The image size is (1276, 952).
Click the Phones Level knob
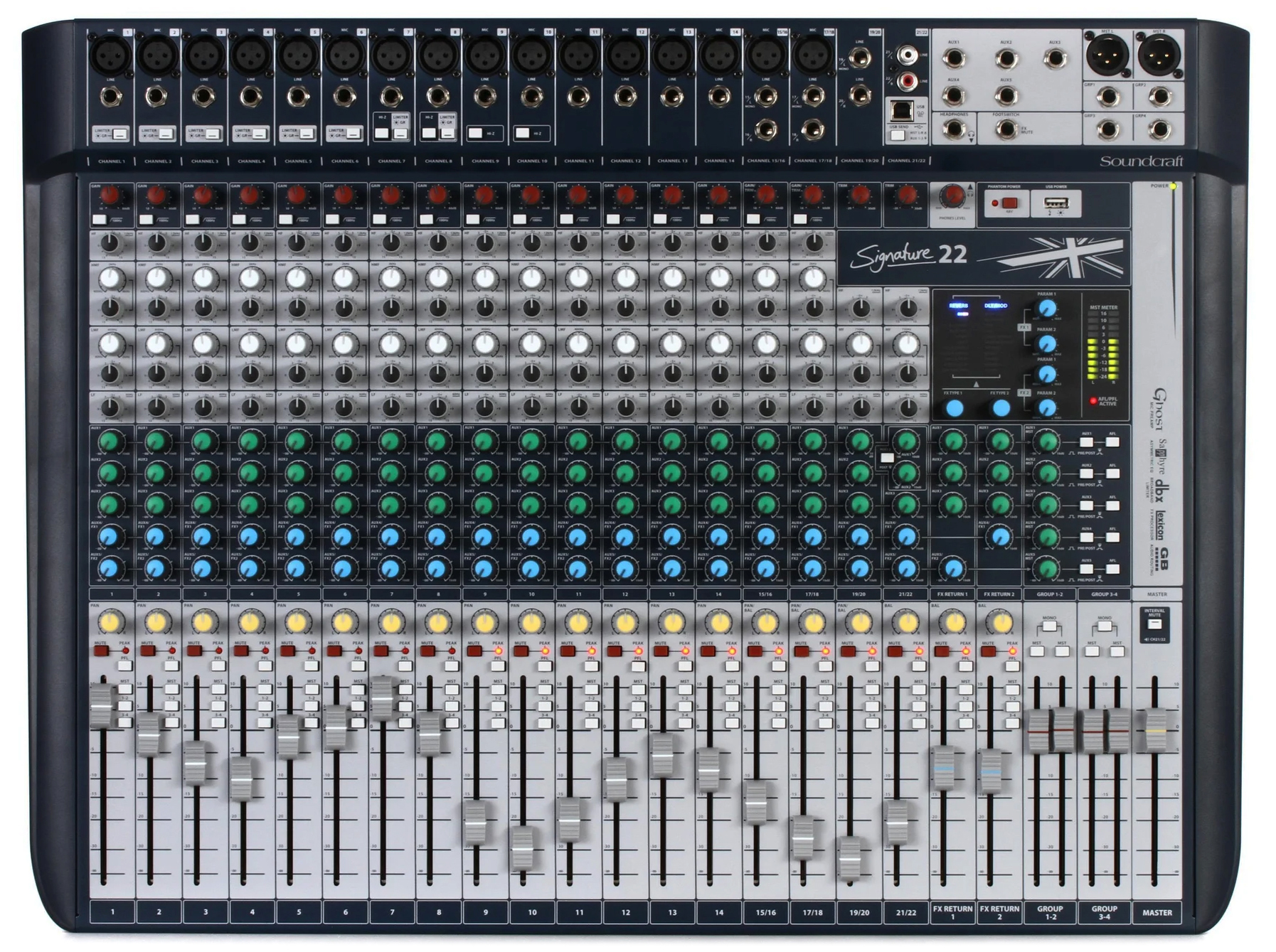(x=952, y=196)
